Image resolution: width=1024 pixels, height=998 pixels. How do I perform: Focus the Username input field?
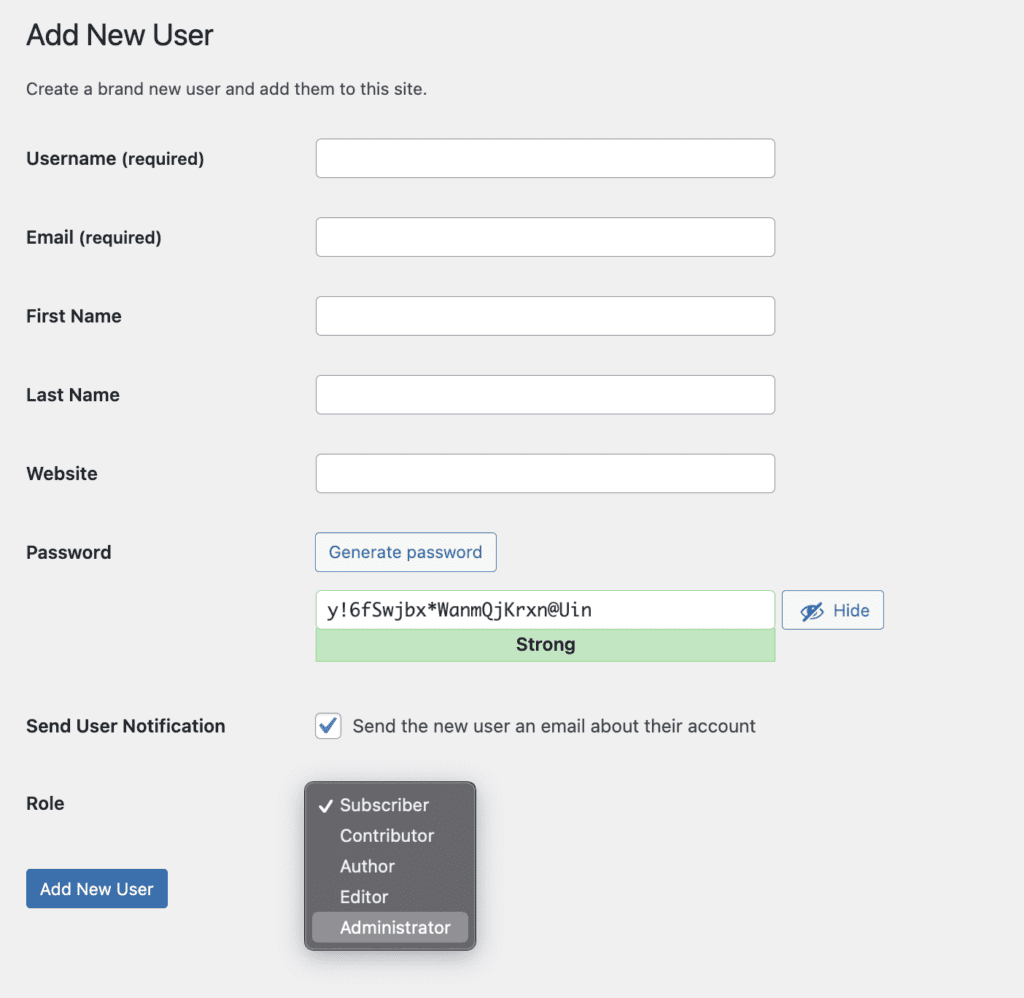(x=545, y=159)
